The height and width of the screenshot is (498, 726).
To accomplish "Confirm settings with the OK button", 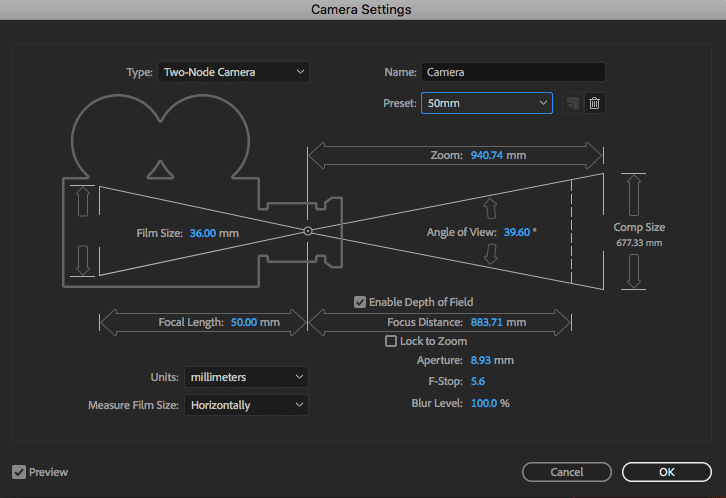I will point(667,472).
